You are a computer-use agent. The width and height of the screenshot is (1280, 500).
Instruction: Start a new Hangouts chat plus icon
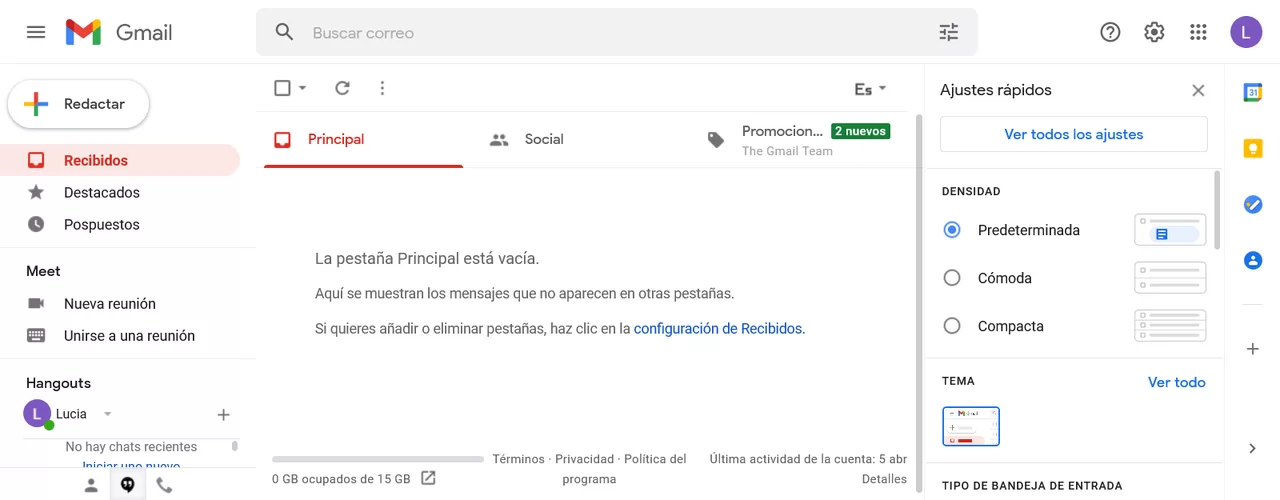(x=224, y=414)
